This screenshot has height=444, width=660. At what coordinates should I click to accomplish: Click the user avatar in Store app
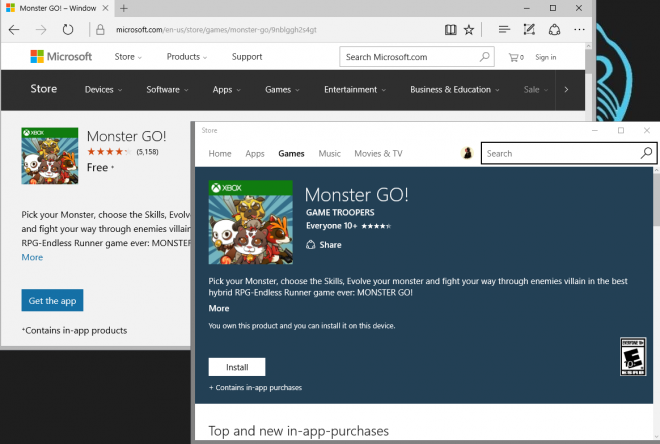[x=467, y=153]
